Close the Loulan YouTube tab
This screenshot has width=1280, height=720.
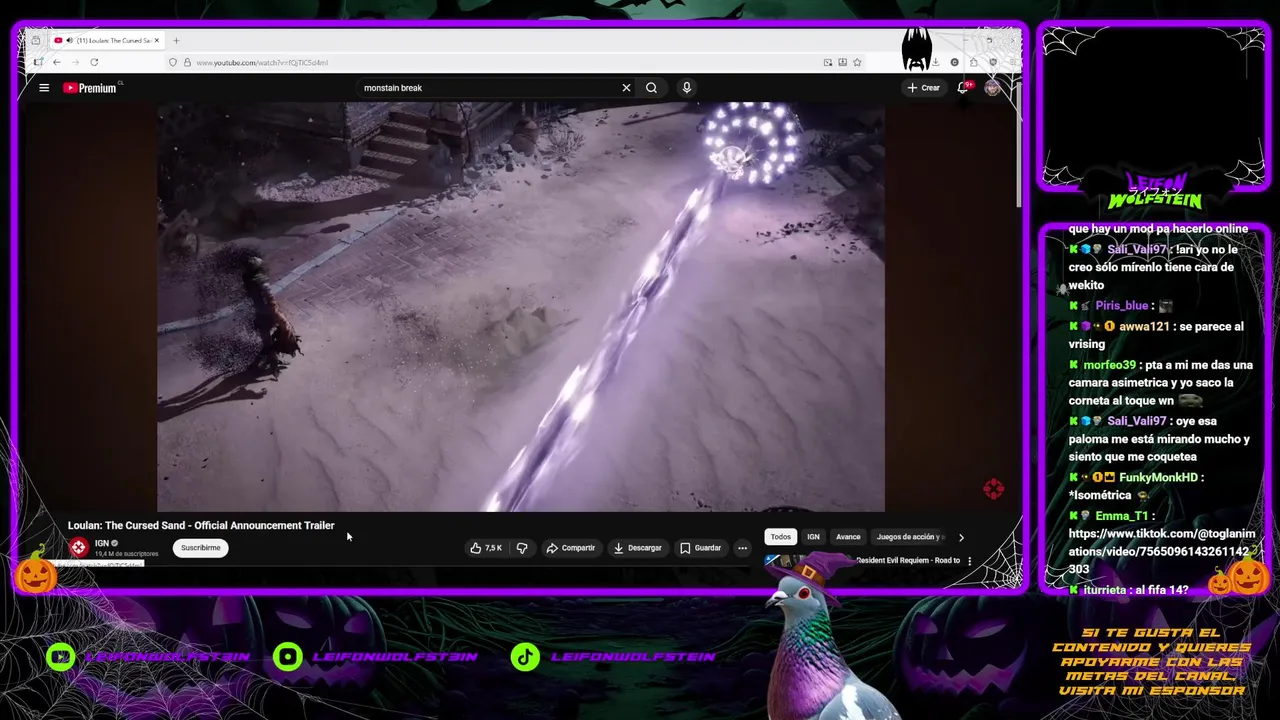pos(156,41)
